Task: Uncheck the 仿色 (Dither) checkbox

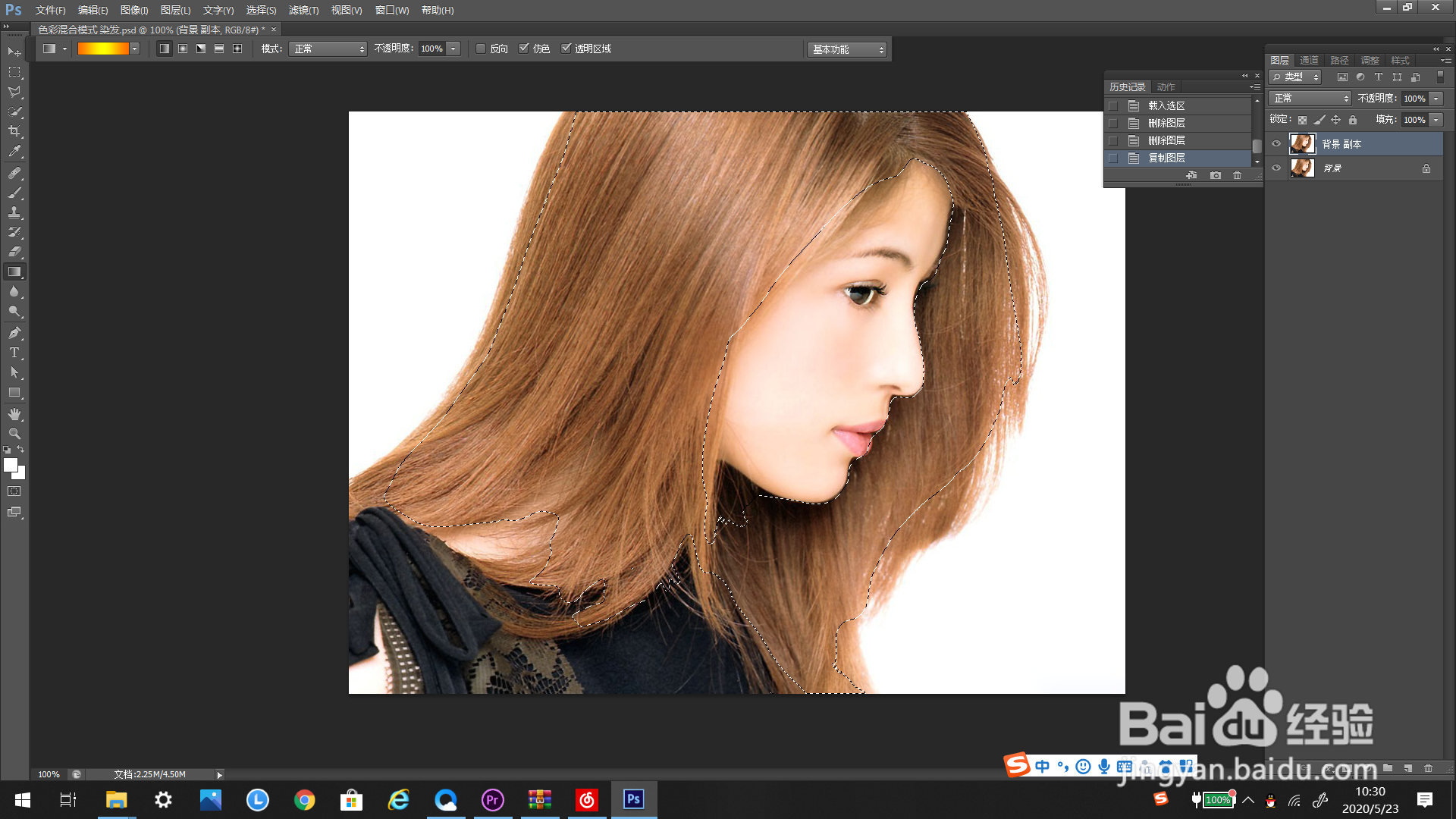Action: click(x=523, y=49)
